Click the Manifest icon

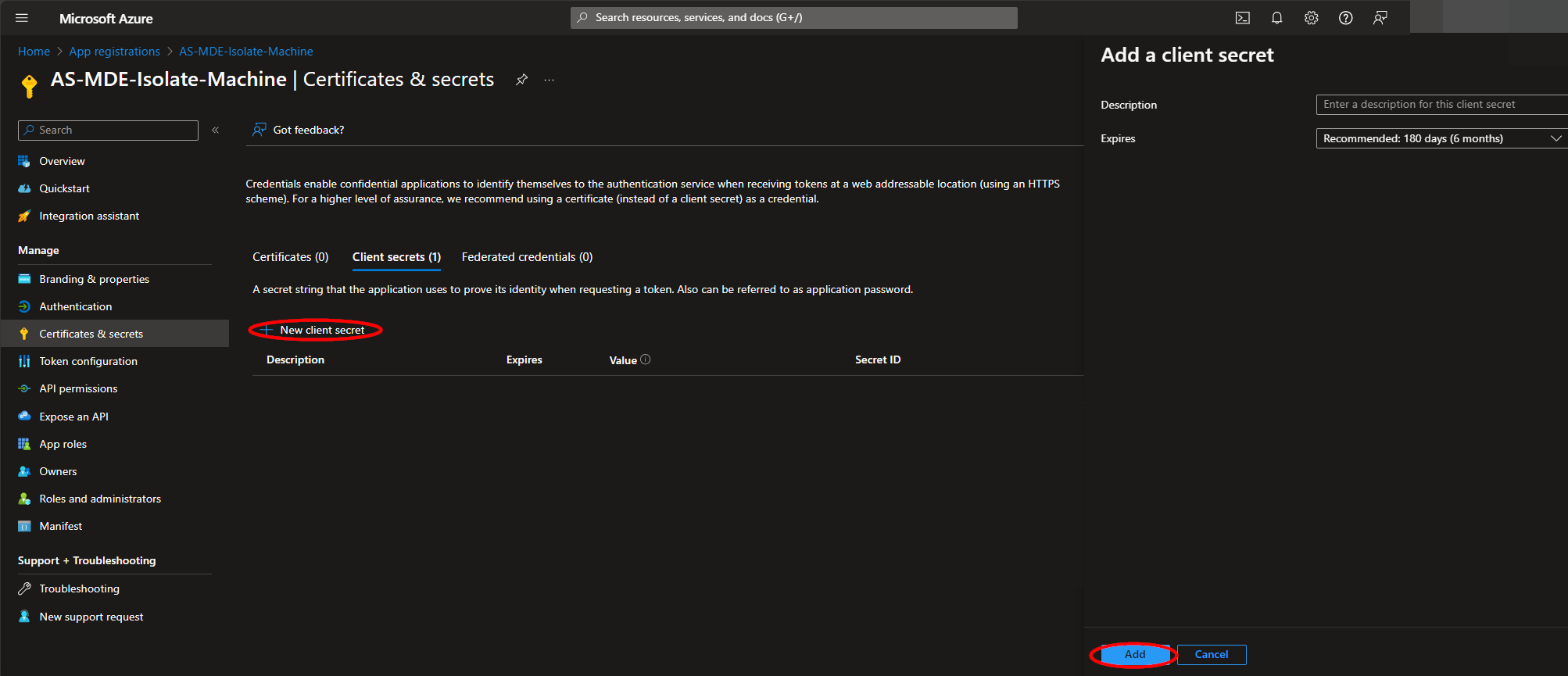pos(24,526)
